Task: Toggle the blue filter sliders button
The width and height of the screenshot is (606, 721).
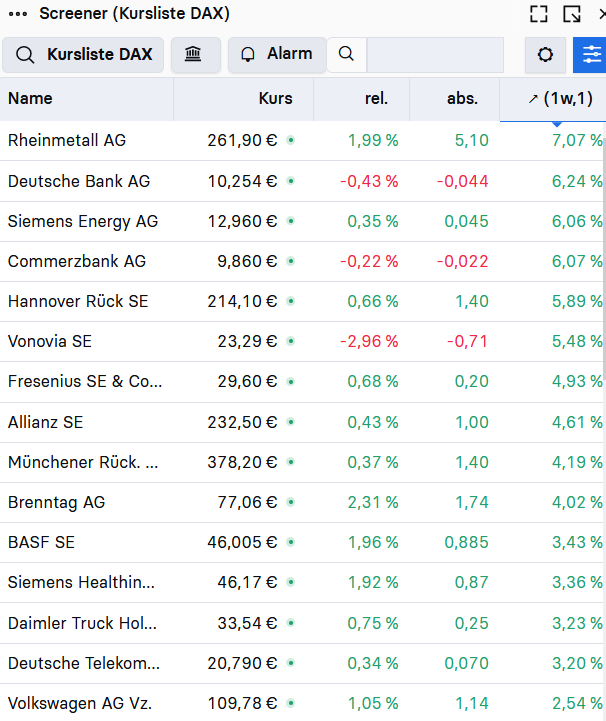Action: (x=590, y=55)
